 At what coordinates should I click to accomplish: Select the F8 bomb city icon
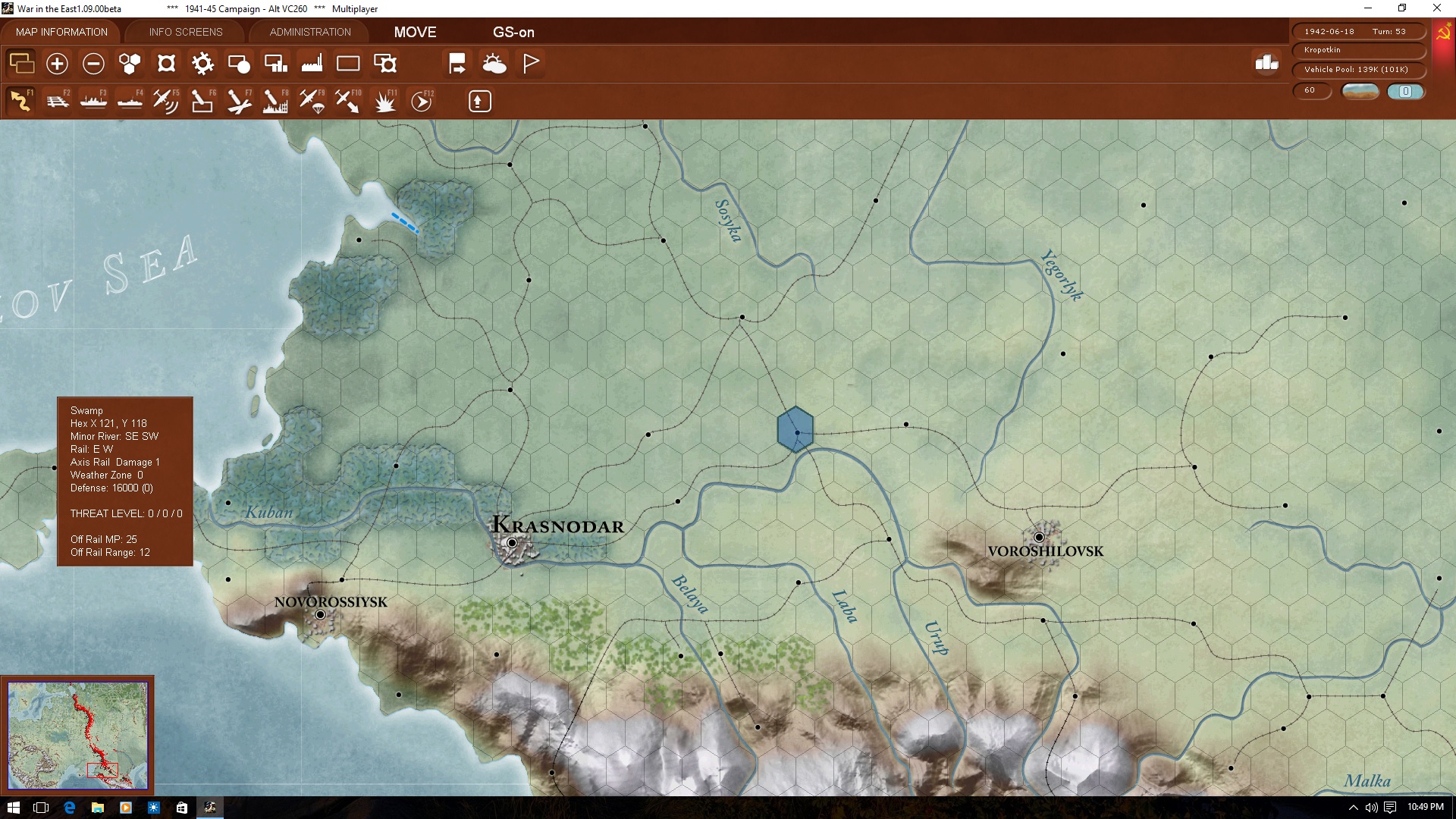[275, 101]
